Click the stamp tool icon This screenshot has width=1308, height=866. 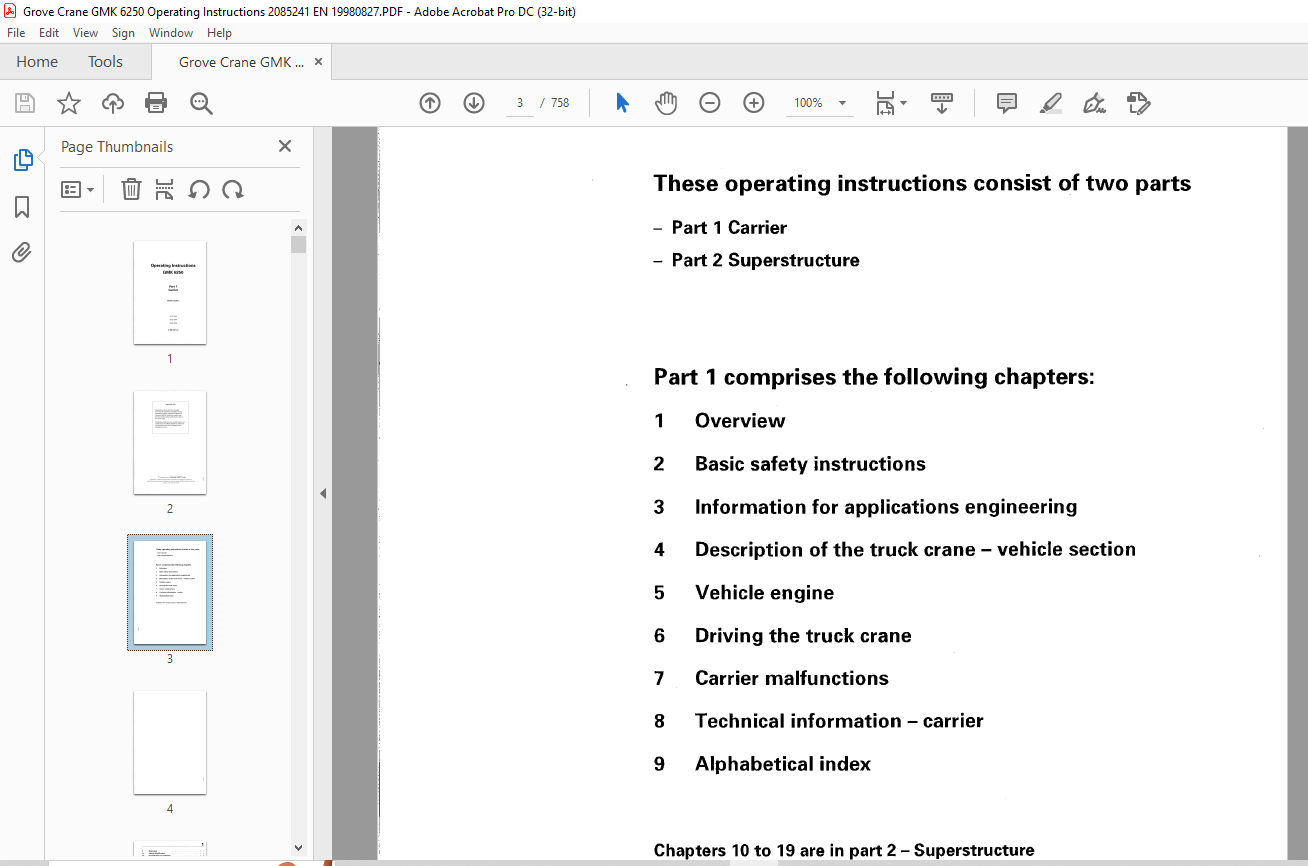pyautogui.click(x=1138, y=103)
